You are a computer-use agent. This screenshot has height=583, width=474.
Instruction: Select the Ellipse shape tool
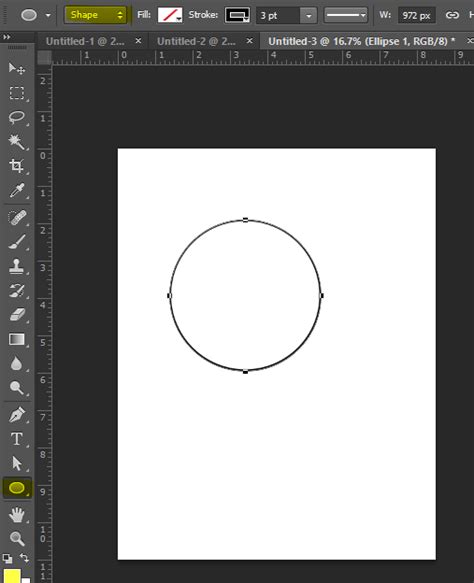tap(17, 488)
